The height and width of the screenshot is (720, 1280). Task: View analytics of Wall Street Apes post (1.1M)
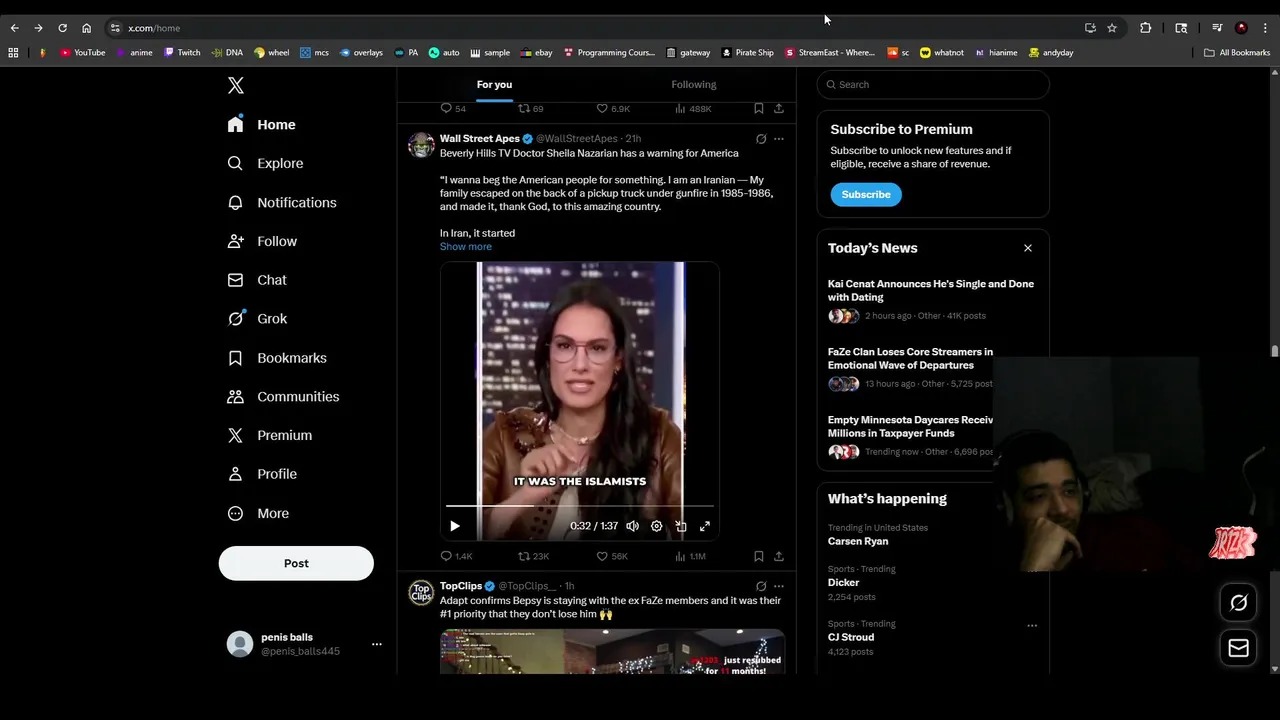pos(690,556)
